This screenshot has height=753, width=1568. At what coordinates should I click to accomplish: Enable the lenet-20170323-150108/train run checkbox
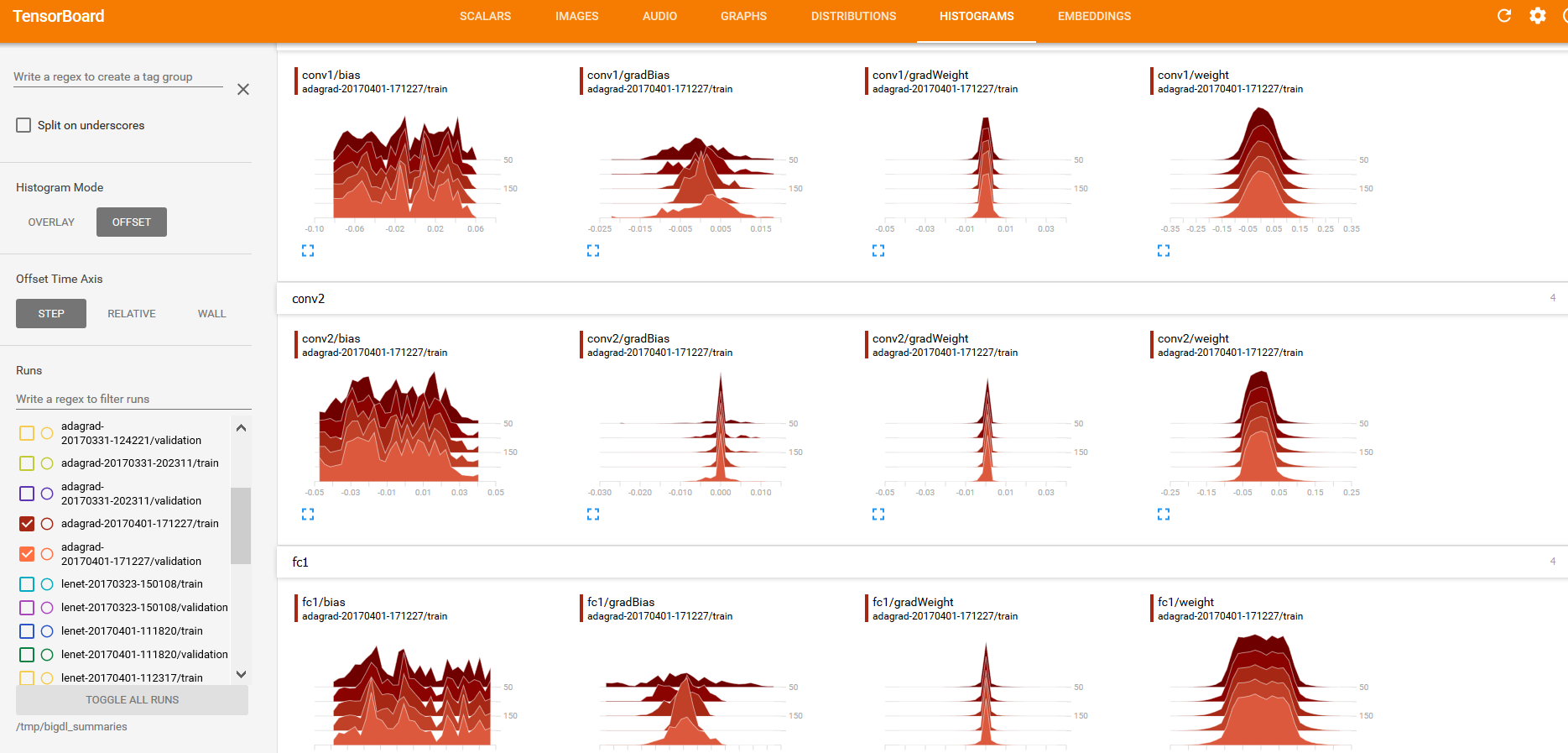27,584
